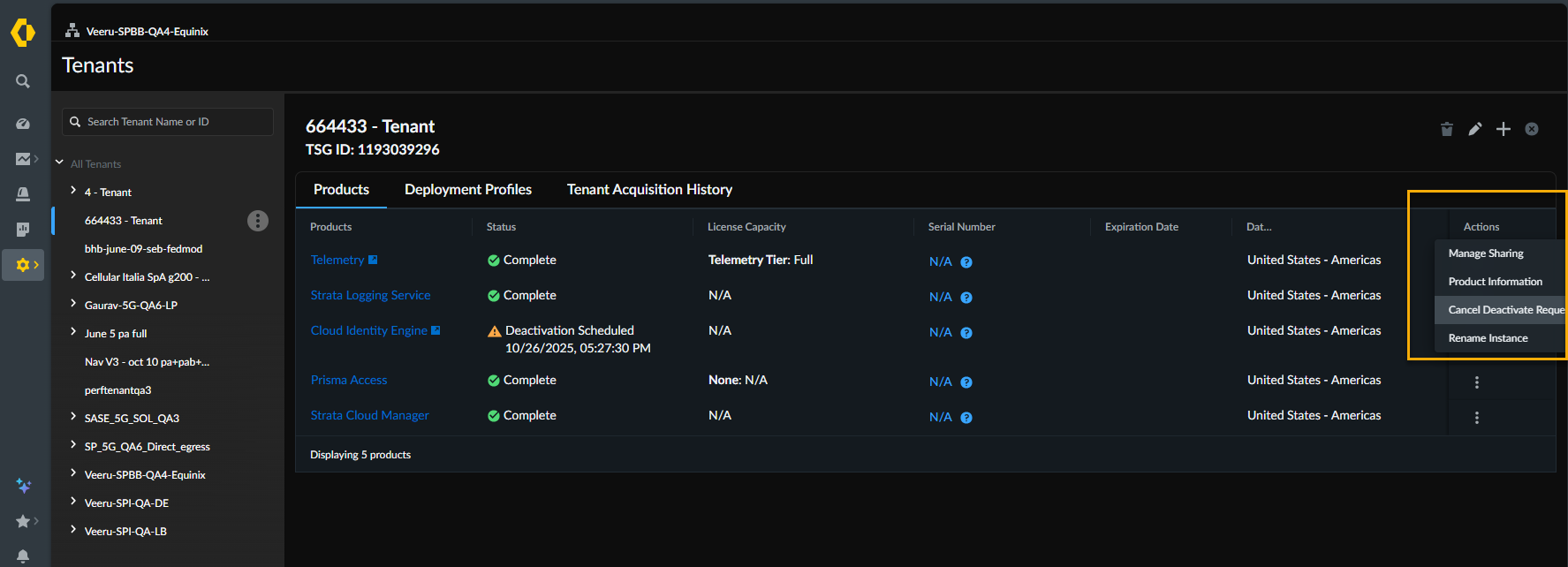The width and height of the screenshot is (1568, 567).
Task: Click the notifications bell icon at bottom
Action: tap(23, 556)
